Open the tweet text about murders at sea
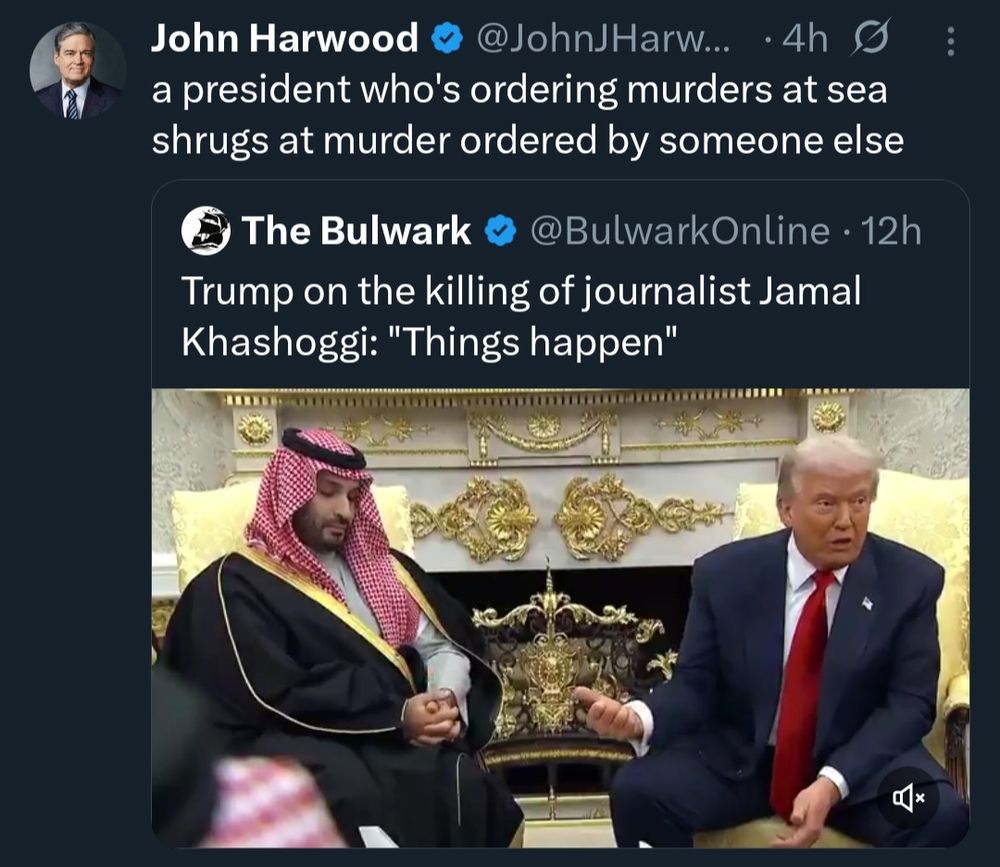The width and height of the screenshot is (1000, 867). coord(527,115)
